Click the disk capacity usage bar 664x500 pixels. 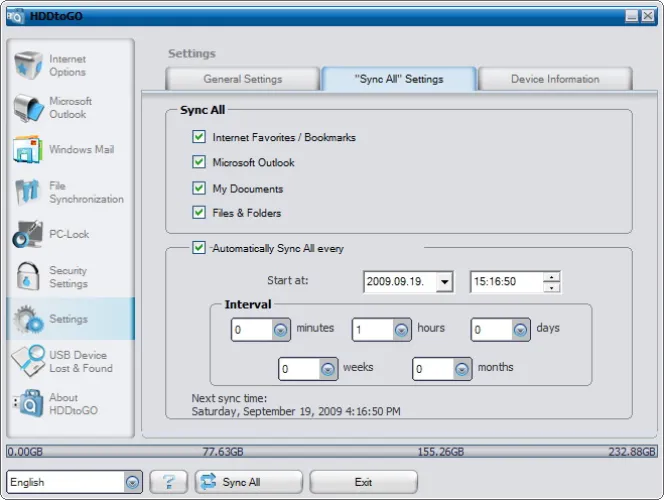pyautogui.click(x=332, y=452)
